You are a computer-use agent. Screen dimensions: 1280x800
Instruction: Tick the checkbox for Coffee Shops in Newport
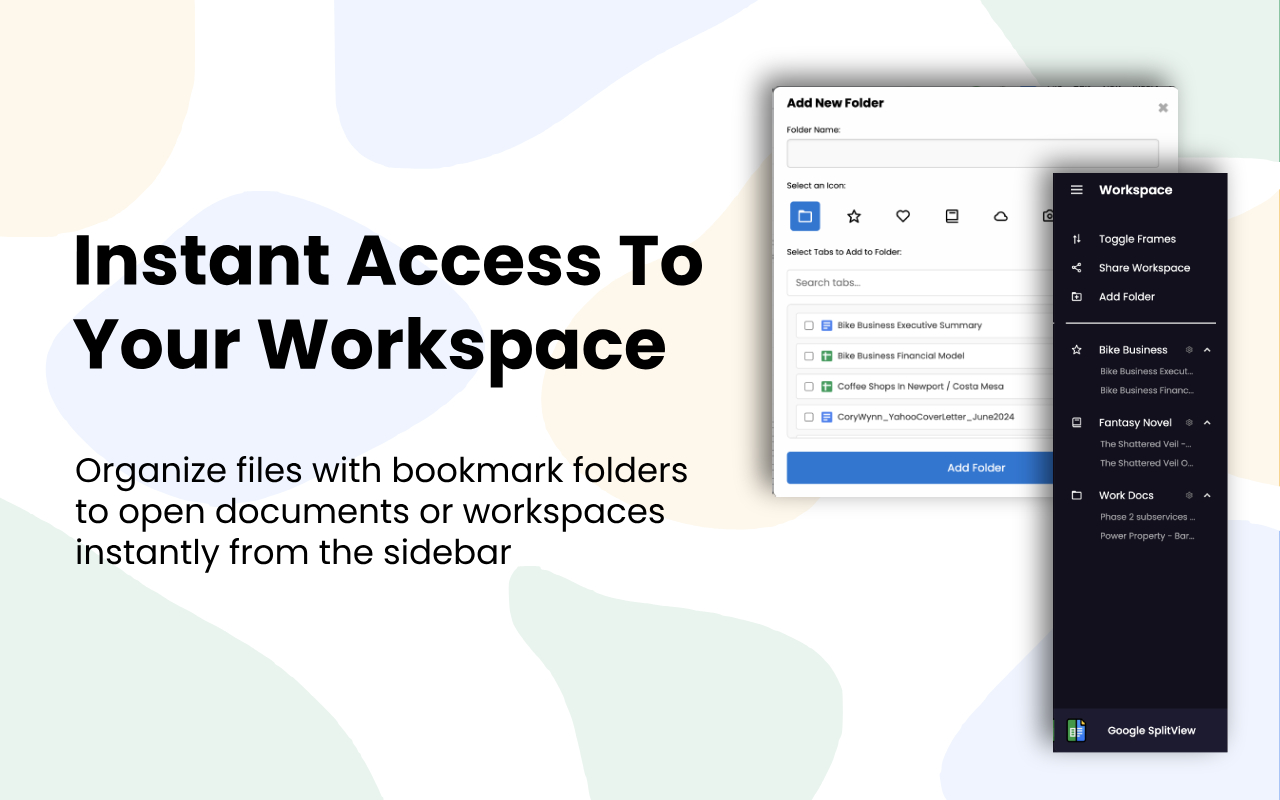pos(809,386)
